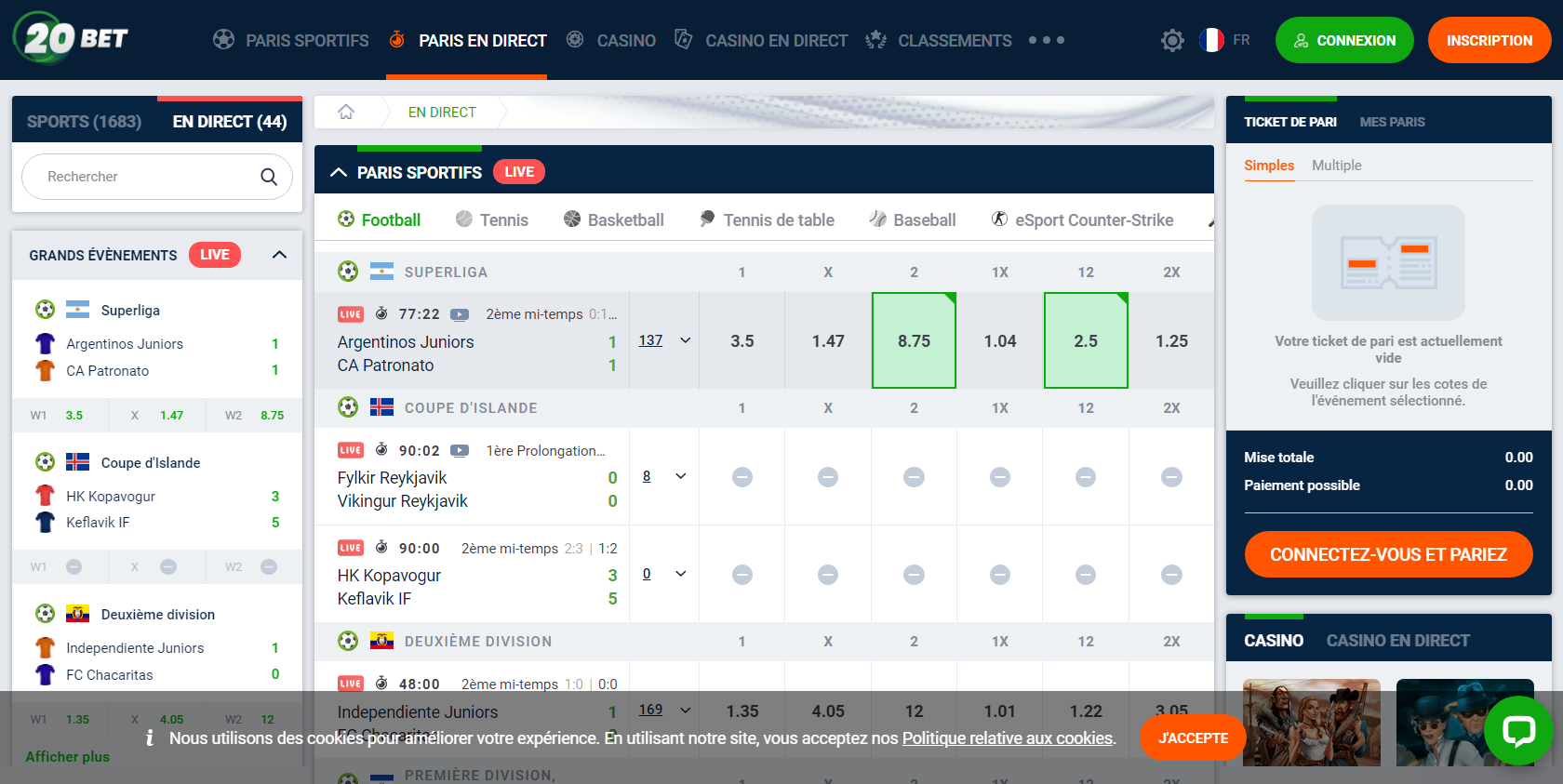Select the Tennis sport tab
This screenshot has width=1563, height=784.
tap(492, 219)
